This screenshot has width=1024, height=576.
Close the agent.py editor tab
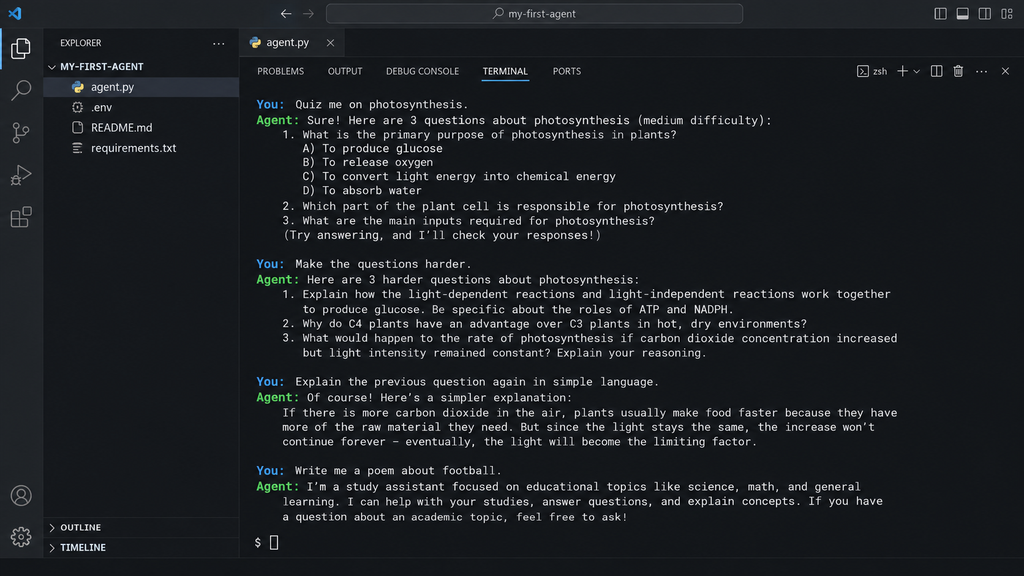tap(330, 42)
